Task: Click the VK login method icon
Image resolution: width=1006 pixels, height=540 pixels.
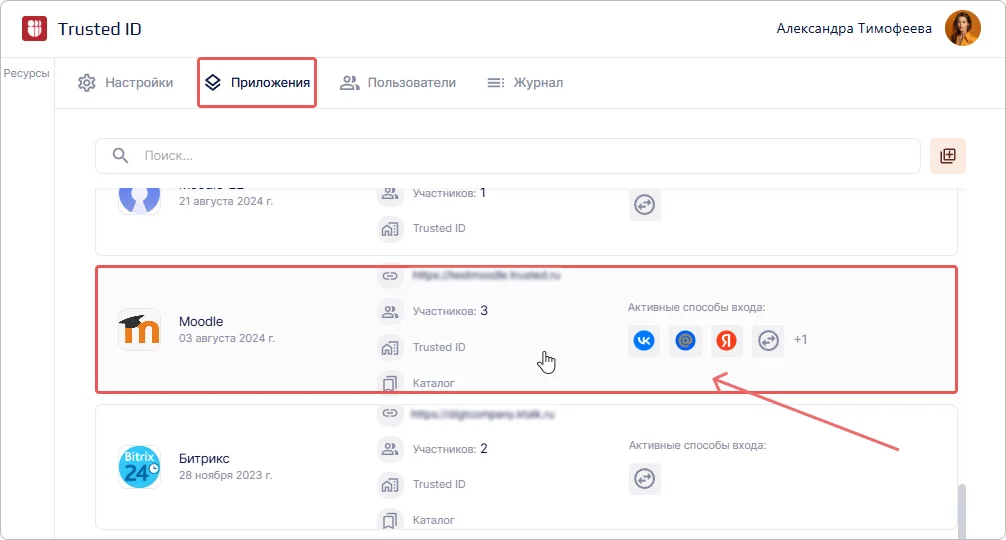Action: point(644,341)
